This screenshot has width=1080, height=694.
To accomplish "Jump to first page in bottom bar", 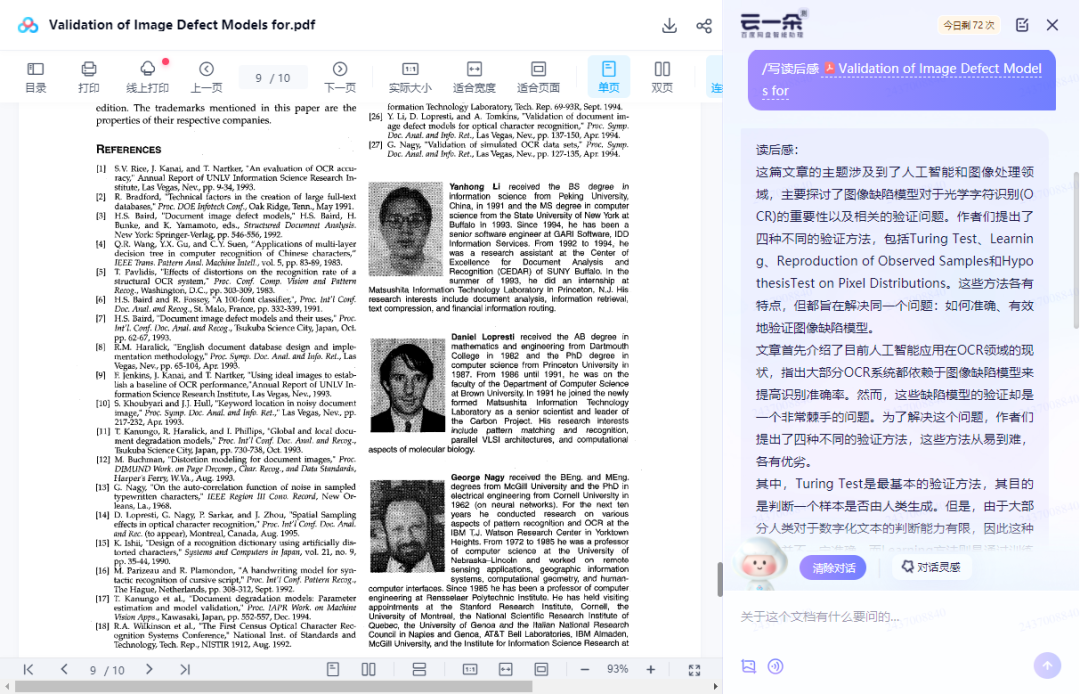I will [28, 669].
